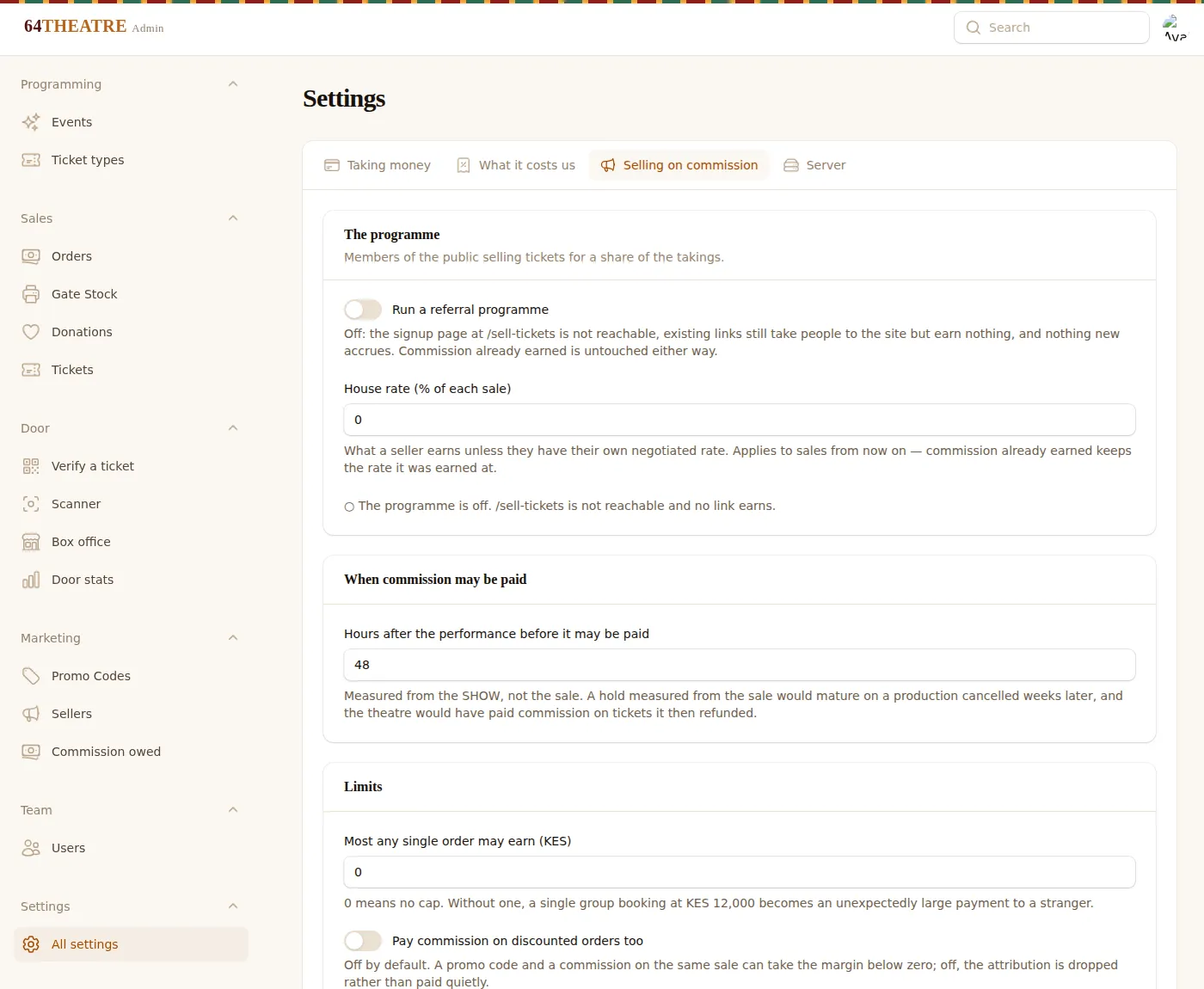1204x989 pixels.
Task: Collapse the Door sidebar group
Action: pyautogui.click(x=232, y=428)
